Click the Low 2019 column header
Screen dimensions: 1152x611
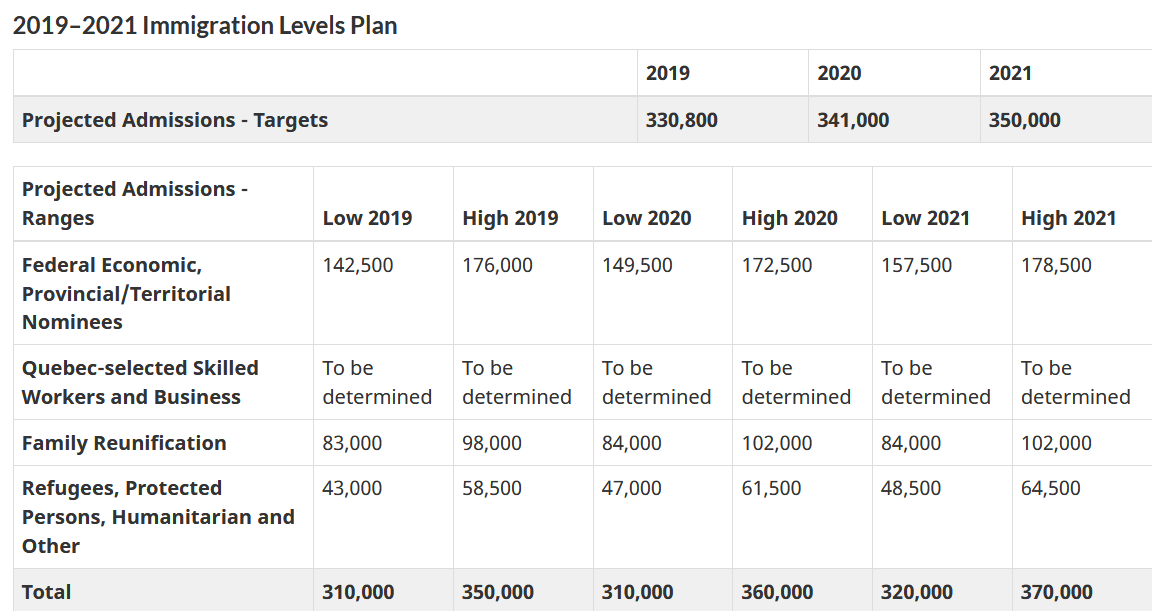pos(367,218)
